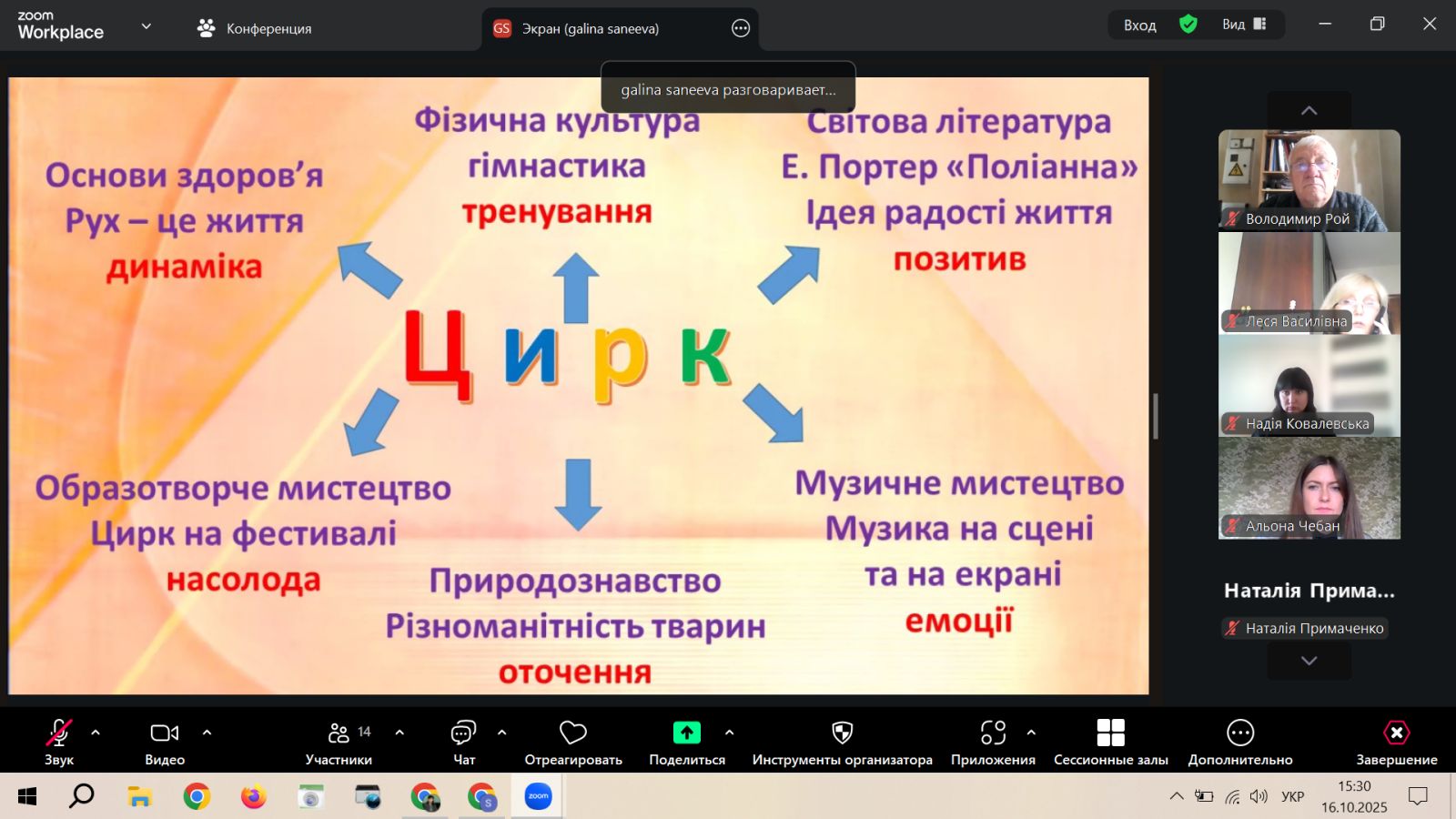Open the Участники list
Screen dimensions: 1456x819
coord(339,733)
